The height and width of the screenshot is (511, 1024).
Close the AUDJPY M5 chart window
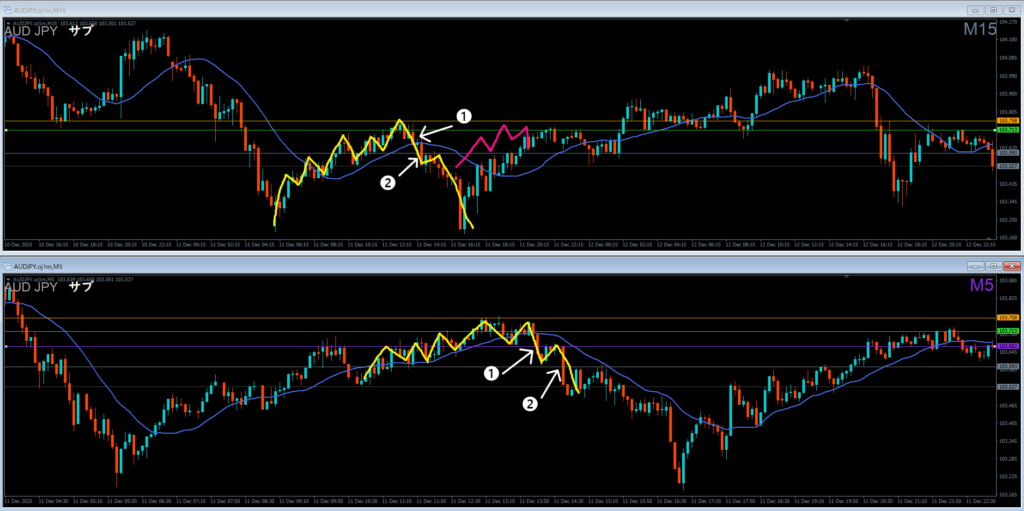click(x=1011, y=267)
